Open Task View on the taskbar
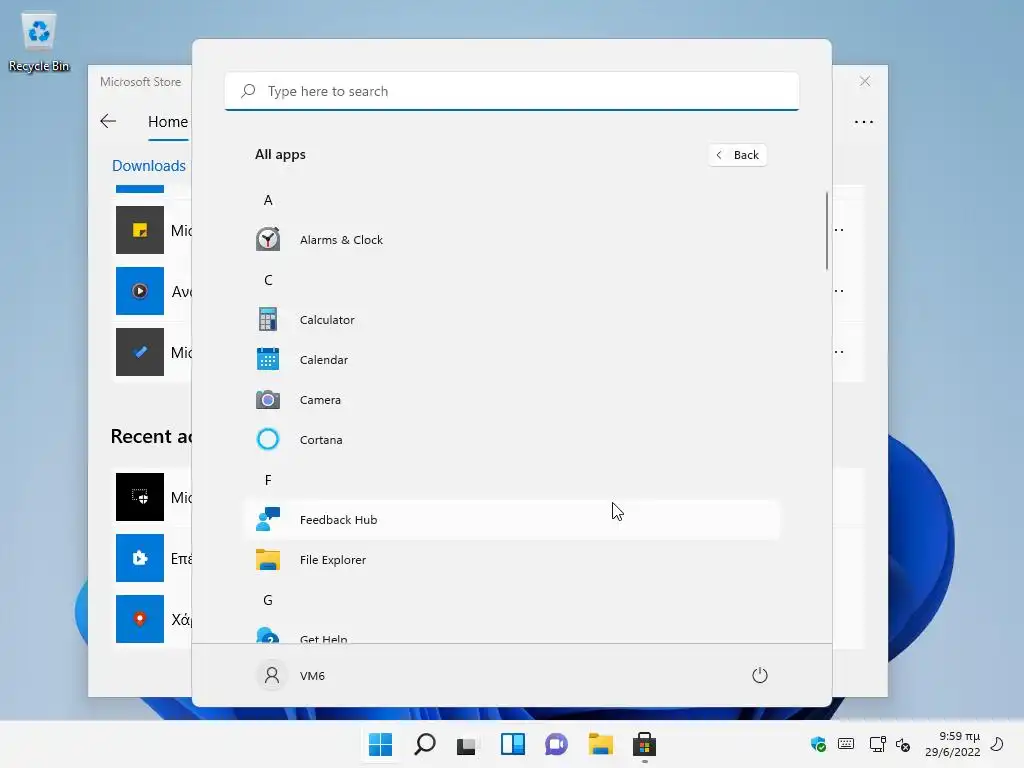 [x=468, y=744]
